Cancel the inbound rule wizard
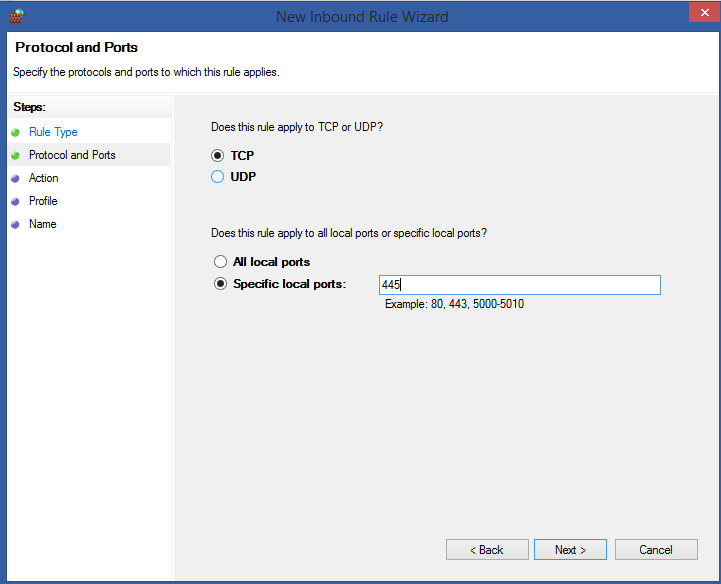 656,550
